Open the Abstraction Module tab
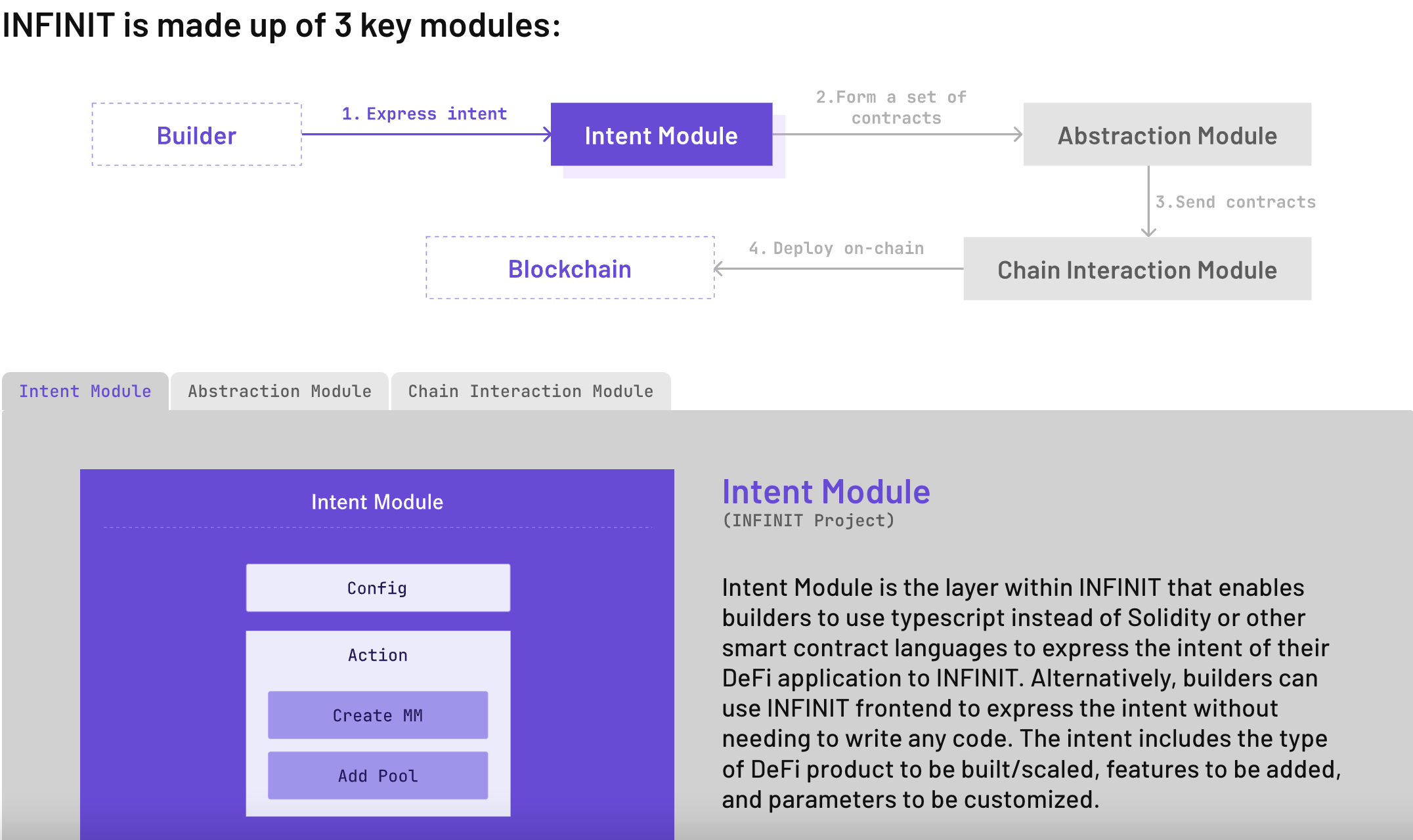1413x840 pixels. [x=280, y=391]
